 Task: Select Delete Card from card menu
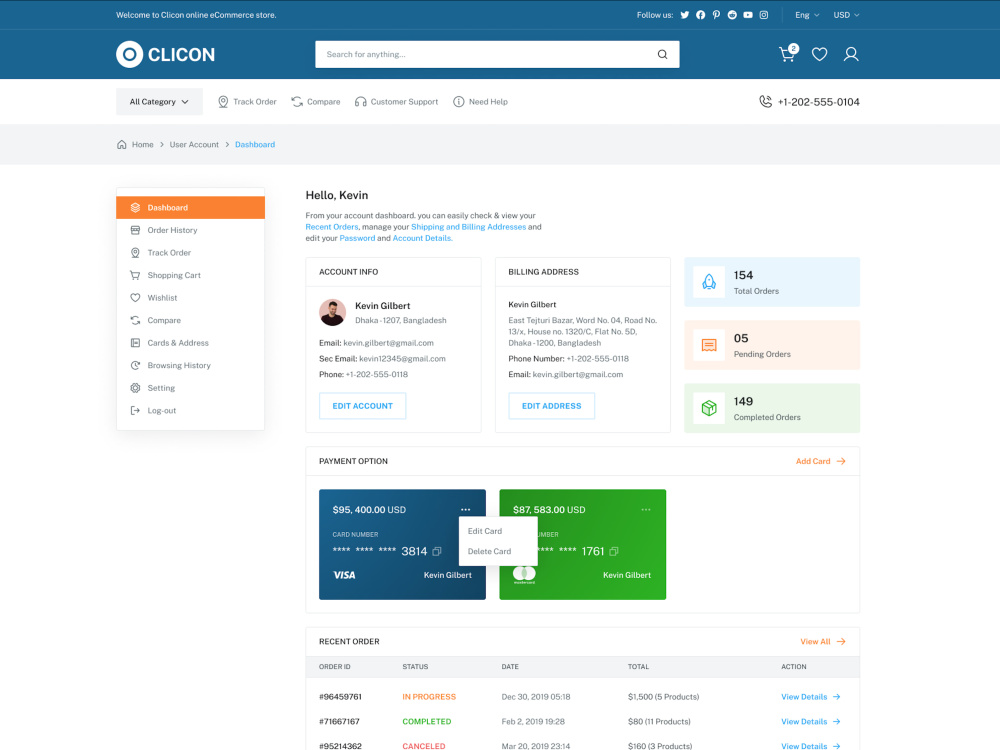pos(489,551)
